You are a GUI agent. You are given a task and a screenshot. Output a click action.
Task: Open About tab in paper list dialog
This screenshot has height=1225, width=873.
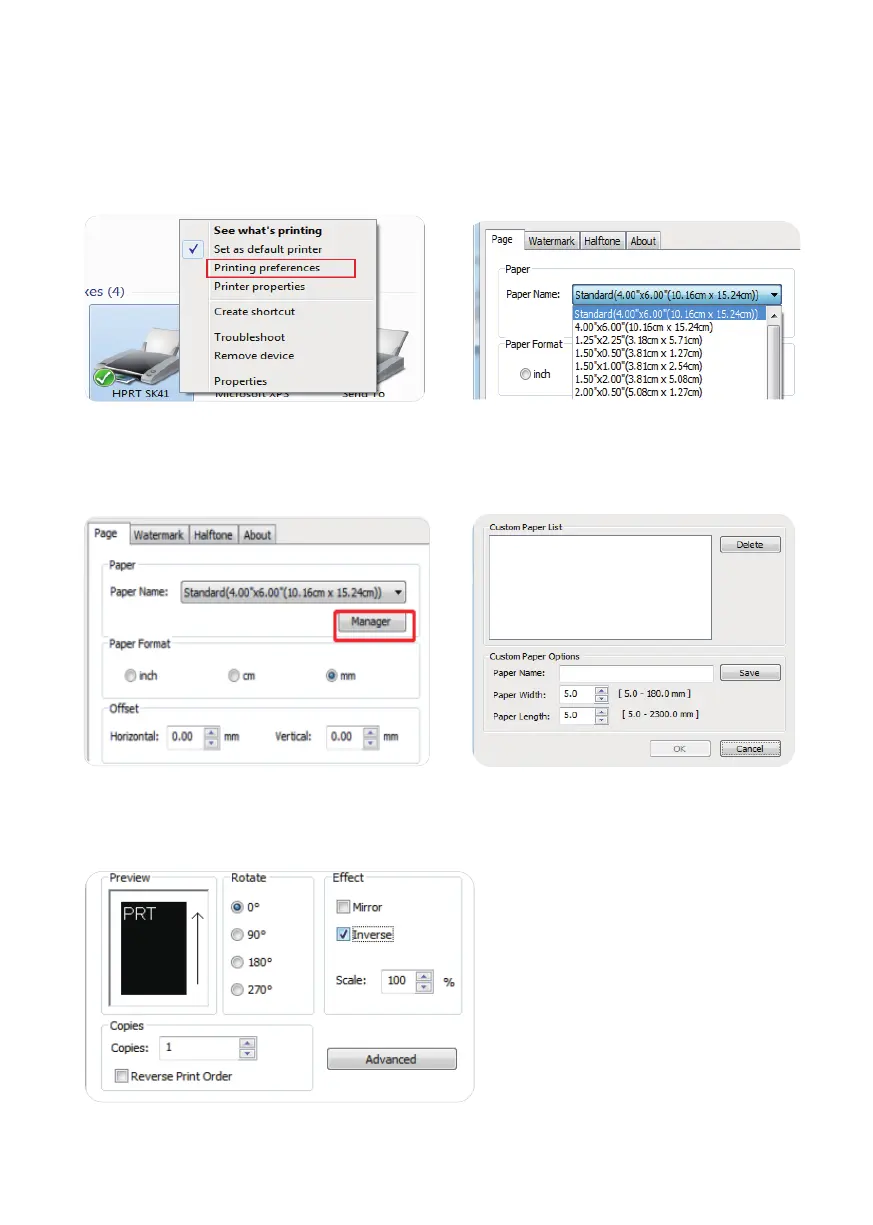tap(643, 241)
